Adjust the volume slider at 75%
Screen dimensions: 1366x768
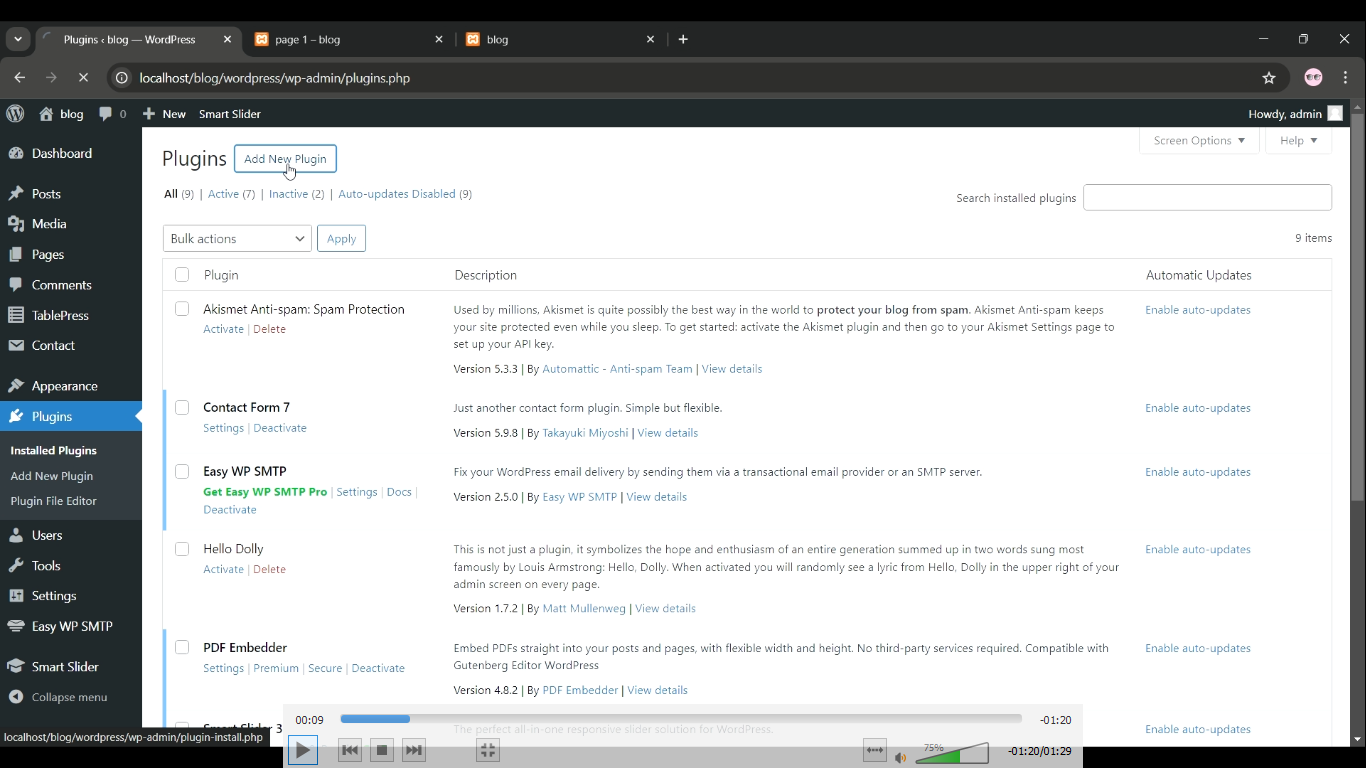[x=952, y=753]
